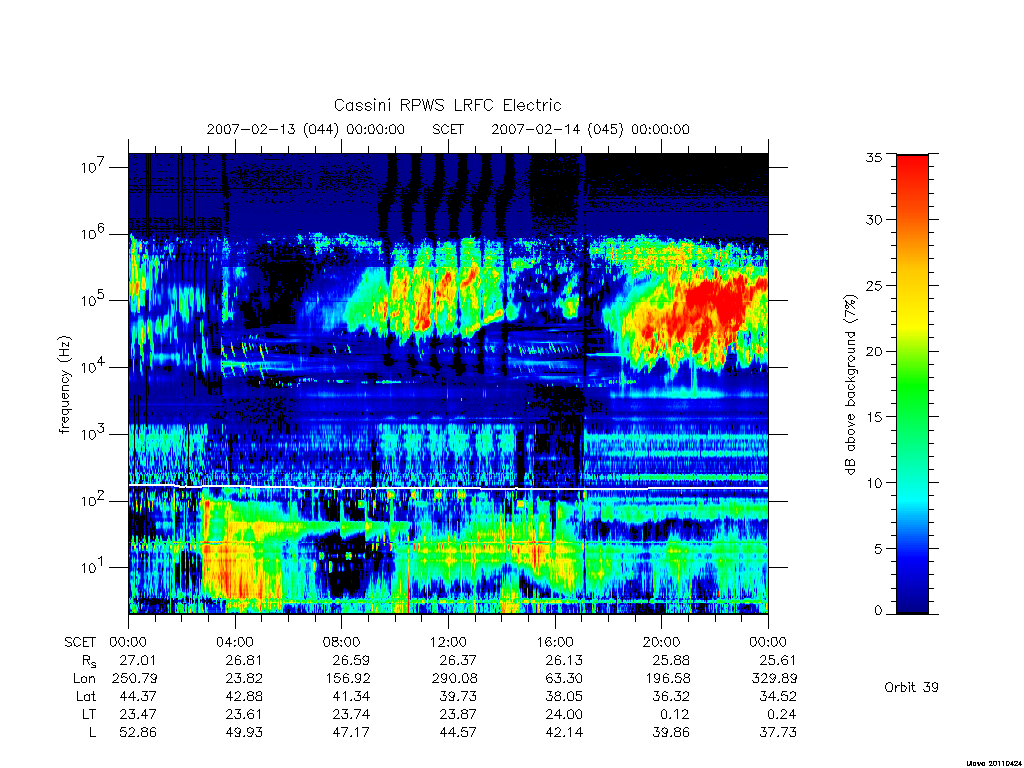Click the Rs value 26.81
This screenshot has height=768, width=1024.
coord(244,660)
